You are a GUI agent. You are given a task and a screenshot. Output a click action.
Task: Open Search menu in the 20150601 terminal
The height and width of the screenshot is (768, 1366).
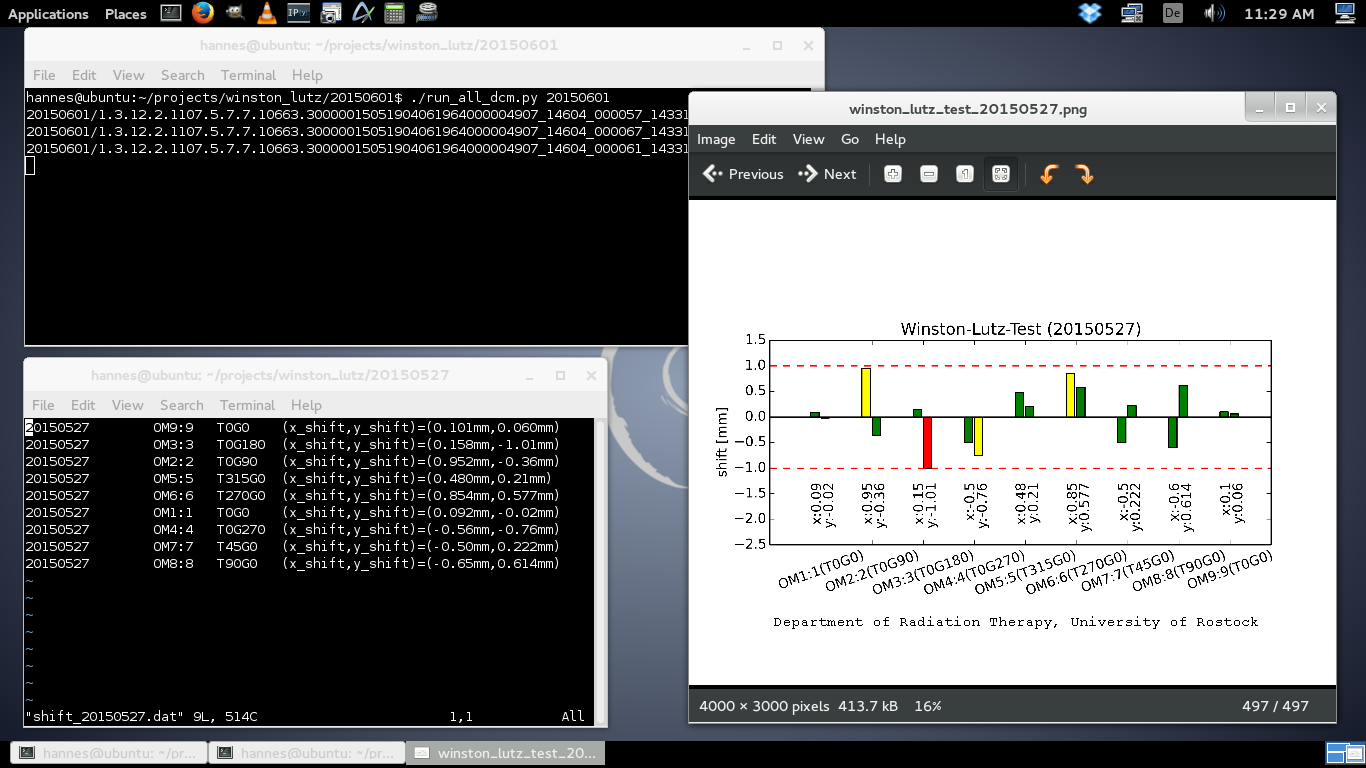pyautogui.click(x=182, y=75)
